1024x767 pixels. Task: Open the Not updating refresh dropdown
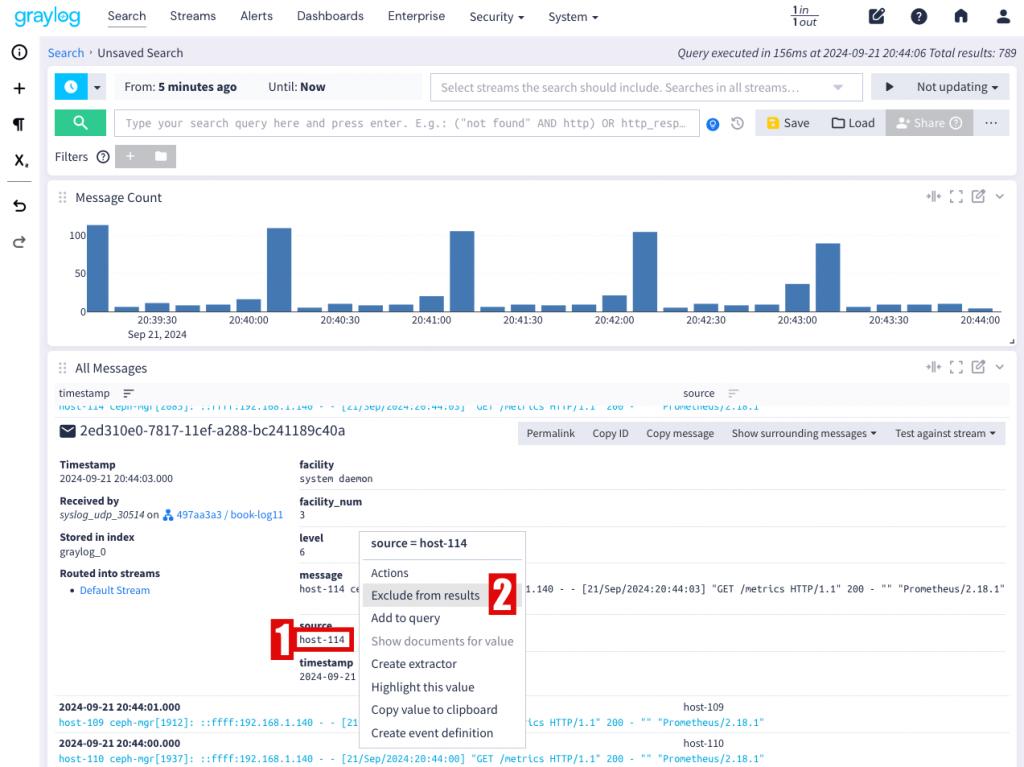click(x=957, y=87)
